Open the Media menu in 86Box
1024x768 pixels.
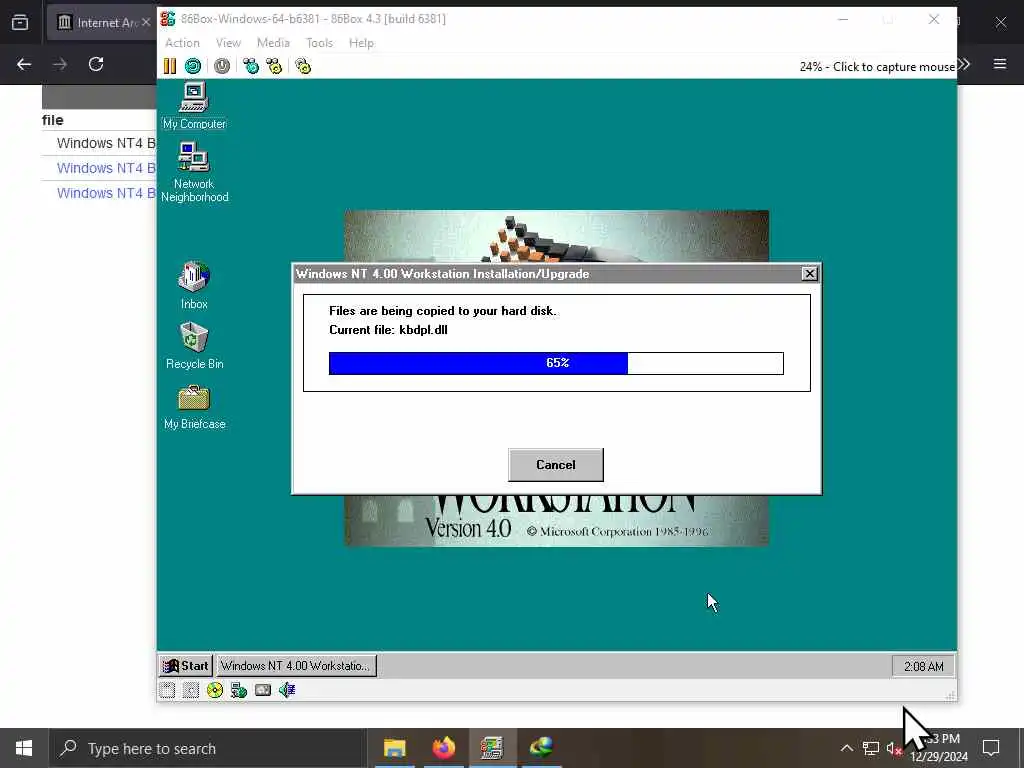pos(273,43)
